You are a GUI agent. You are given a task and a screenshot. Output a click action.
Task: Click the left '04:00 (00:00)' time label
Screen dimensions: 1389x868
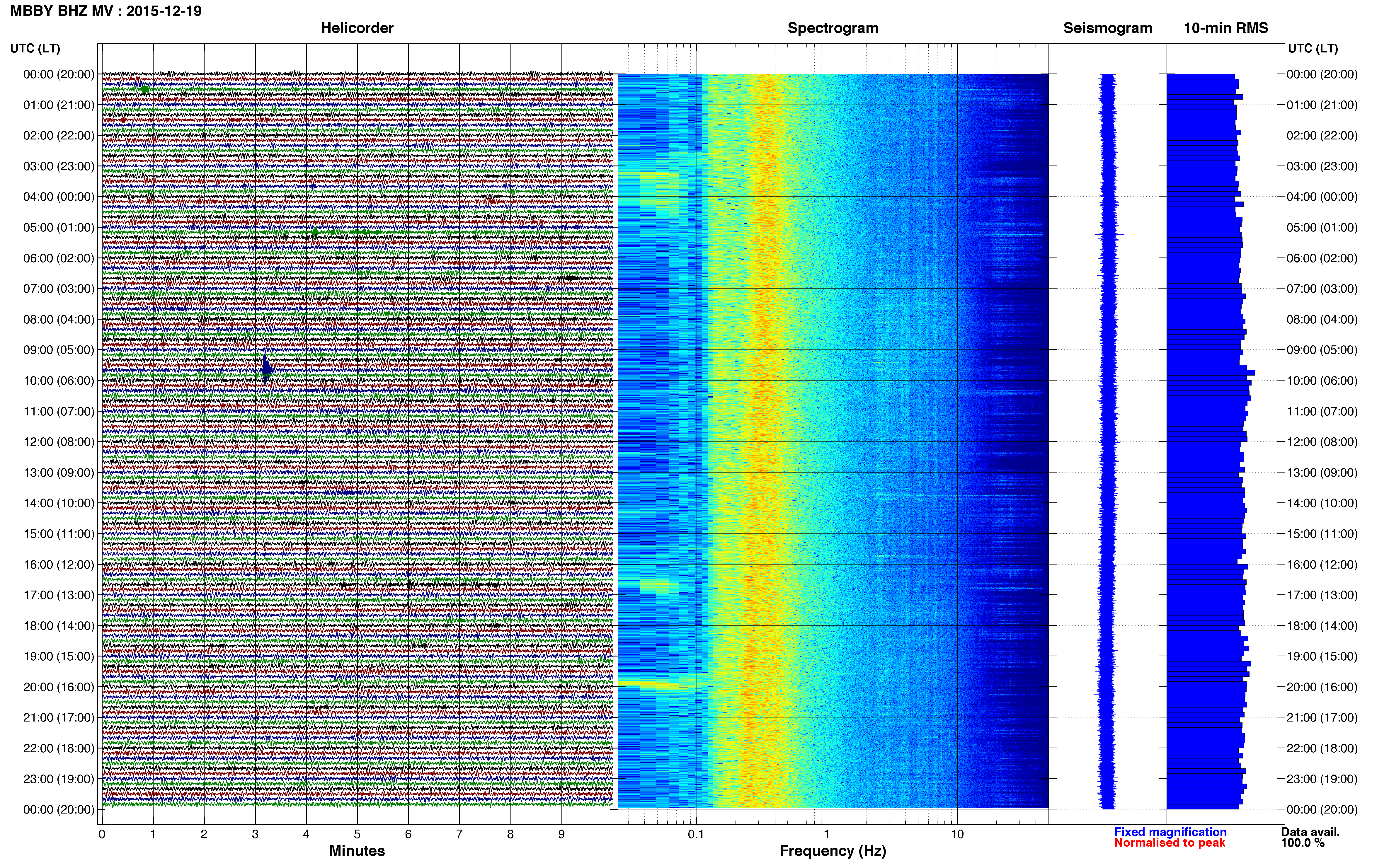point(59,197)
